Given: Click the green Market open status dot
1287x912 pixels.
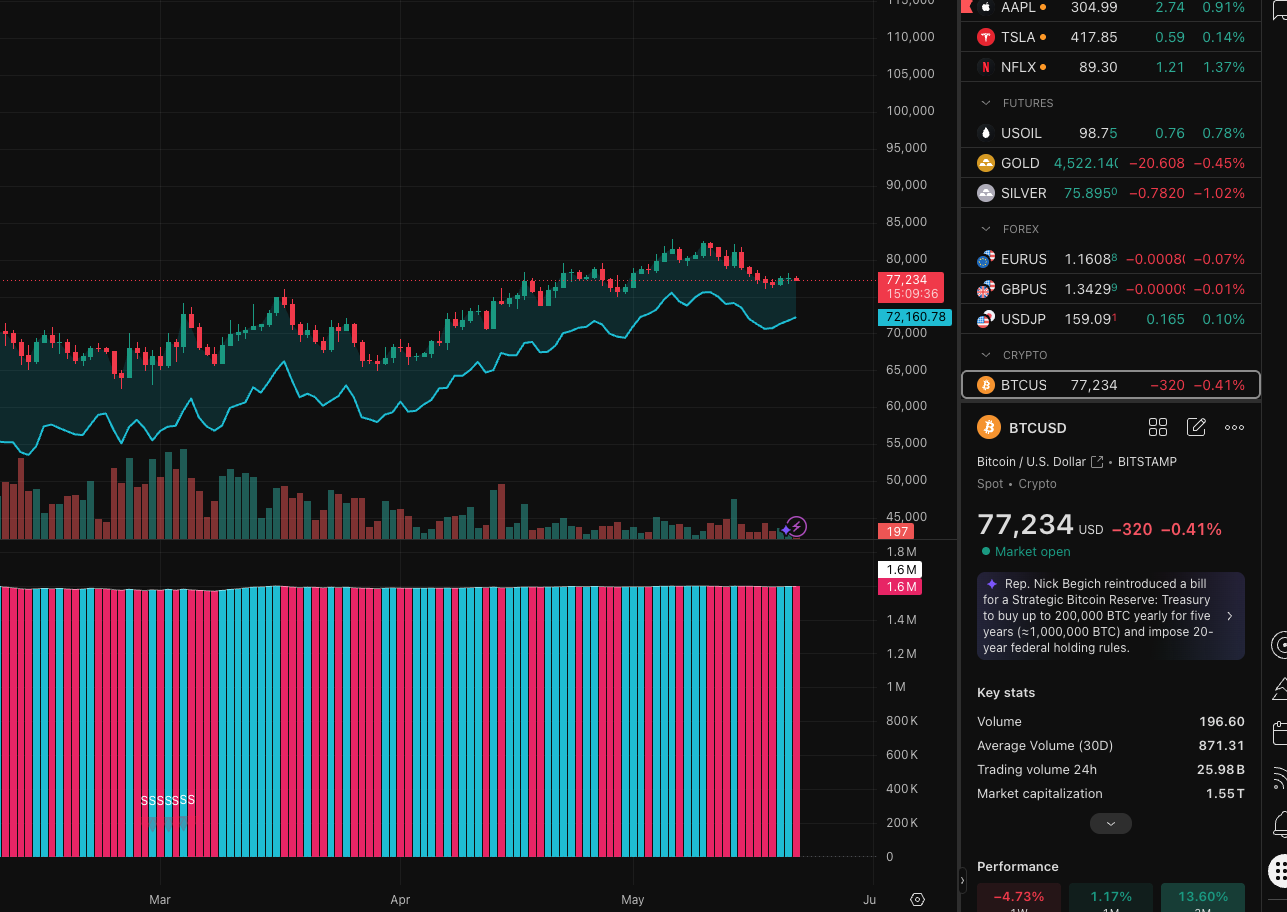Looking at the screenshot, I should click(x=986, y=552).
